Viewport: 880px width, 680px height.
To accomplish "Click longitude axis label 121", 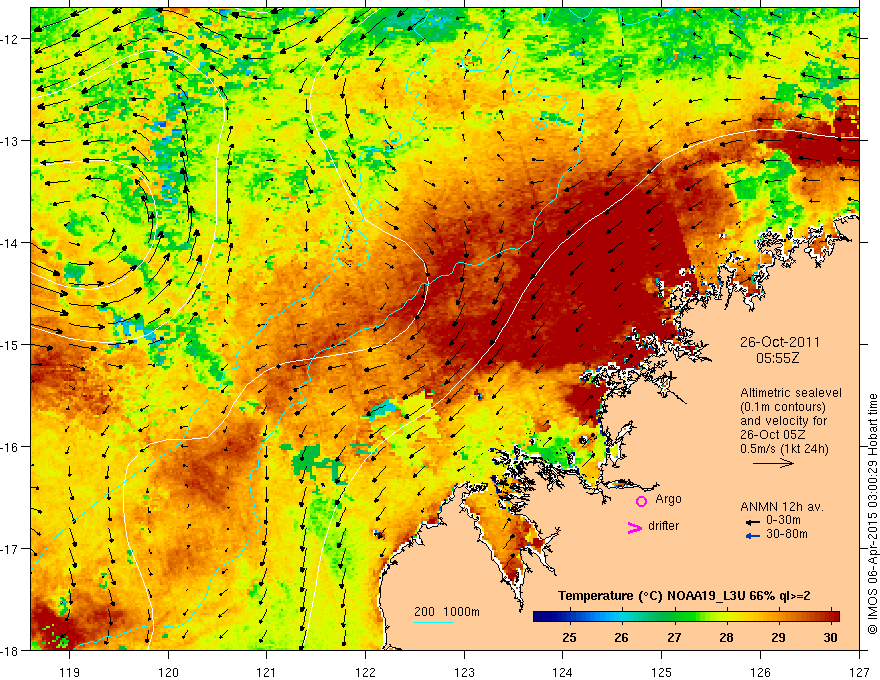I will (266, 672).
